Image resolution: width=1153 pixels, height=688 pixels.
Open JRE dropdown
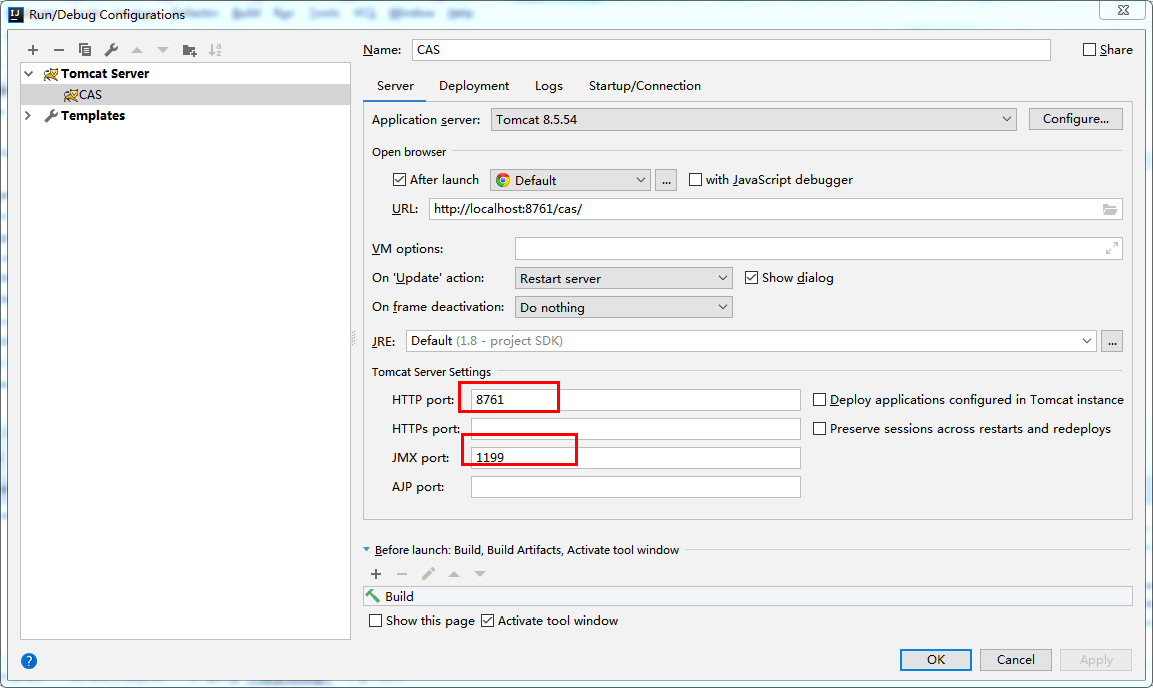pyautogui.click(x=751, y=341)
